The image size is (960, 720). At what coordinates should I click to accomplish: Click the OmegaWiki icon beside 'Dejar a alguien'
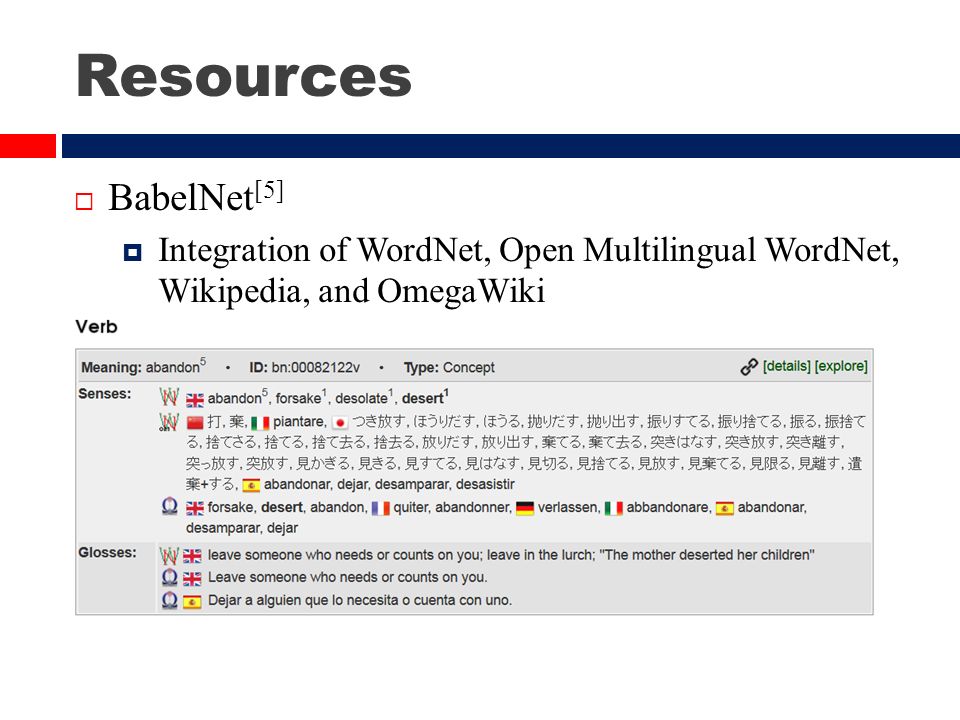pyautogui.click(x=170, y=600)
